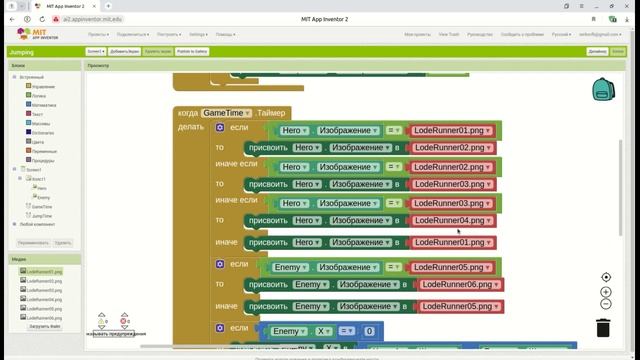Expand the Любой компонент tree node
The width and height of the screenshot is (640, 360).
point(14,224)
